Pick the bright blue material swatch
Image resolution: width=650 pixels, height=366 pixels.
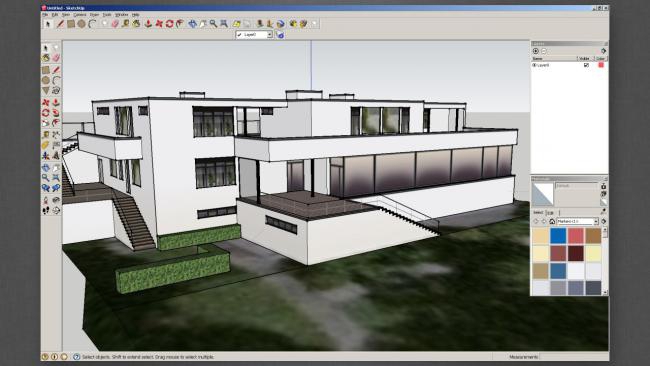coord(558,235)
